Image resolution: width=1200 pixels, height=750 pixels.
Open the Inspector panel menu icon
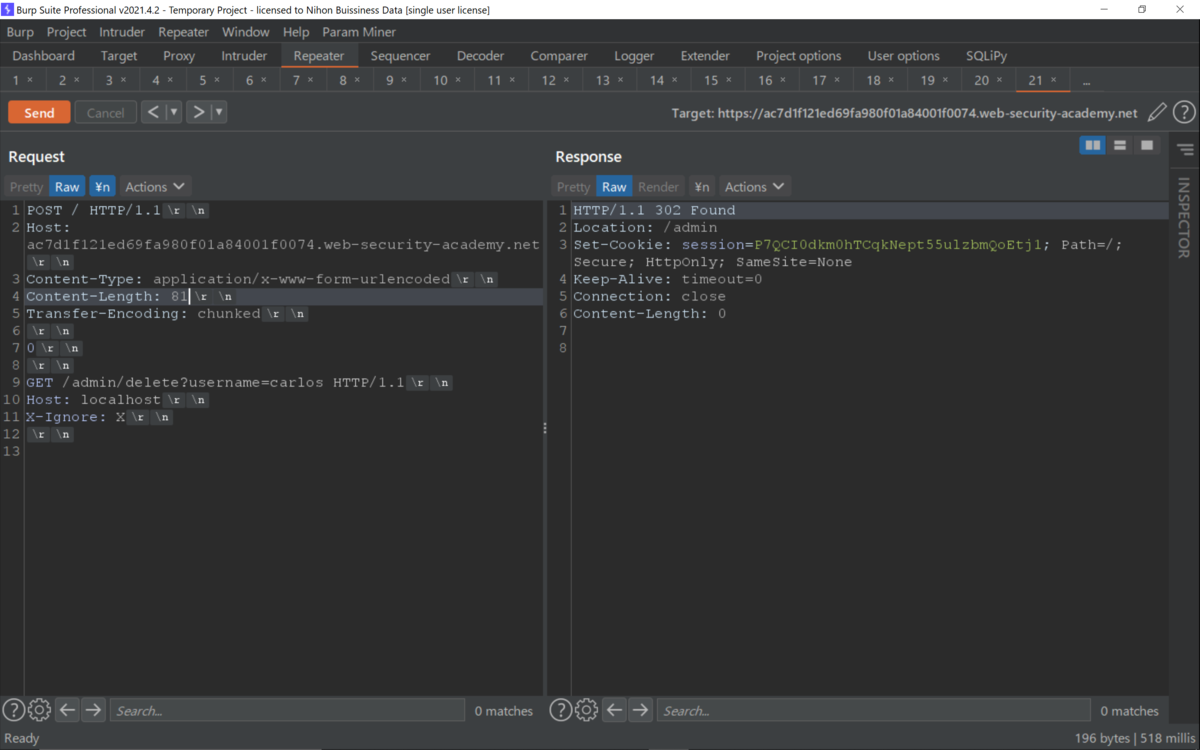(1185, 150)
